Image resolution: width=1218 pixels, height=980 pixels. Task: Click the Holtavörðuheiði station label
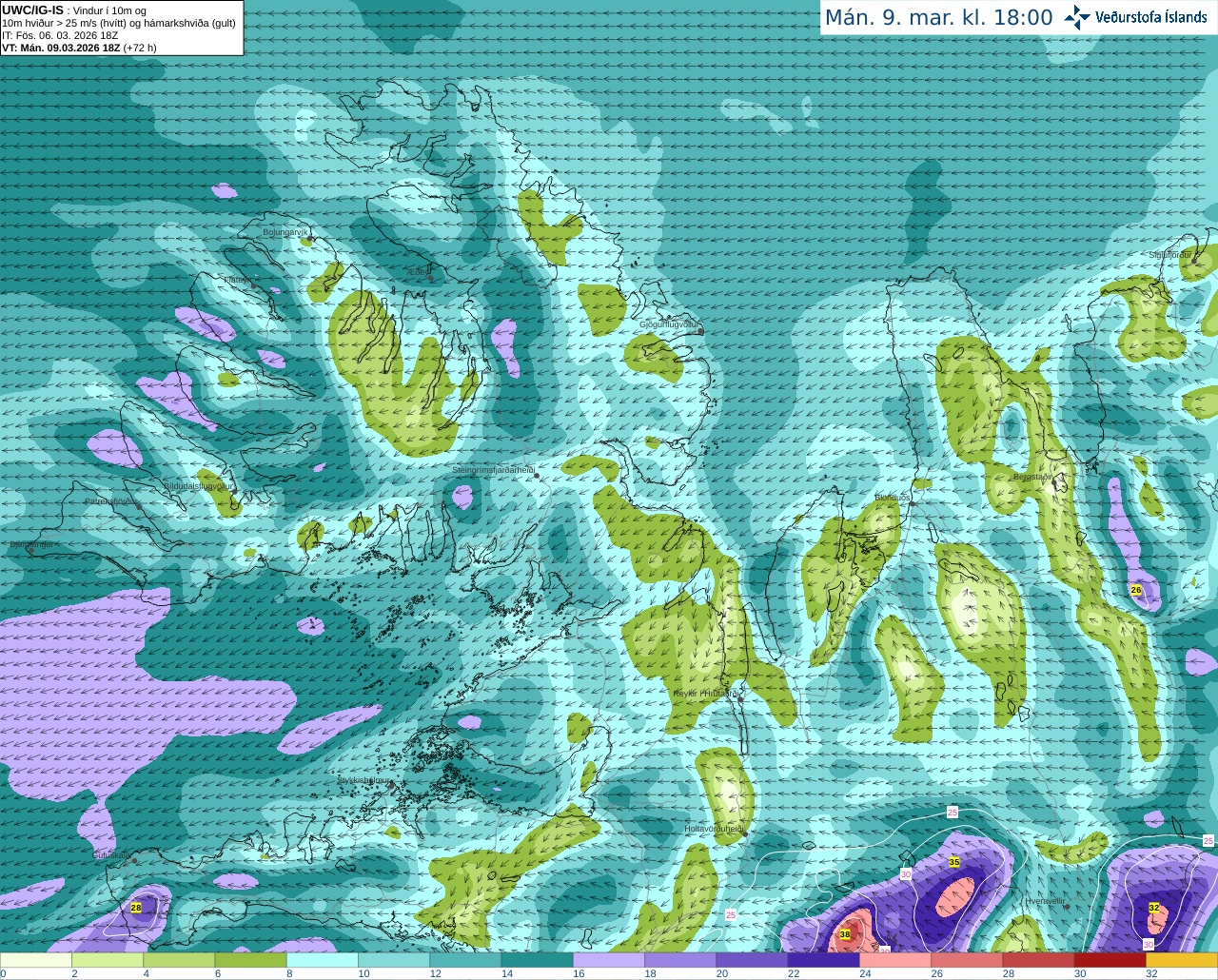point(713,829)
